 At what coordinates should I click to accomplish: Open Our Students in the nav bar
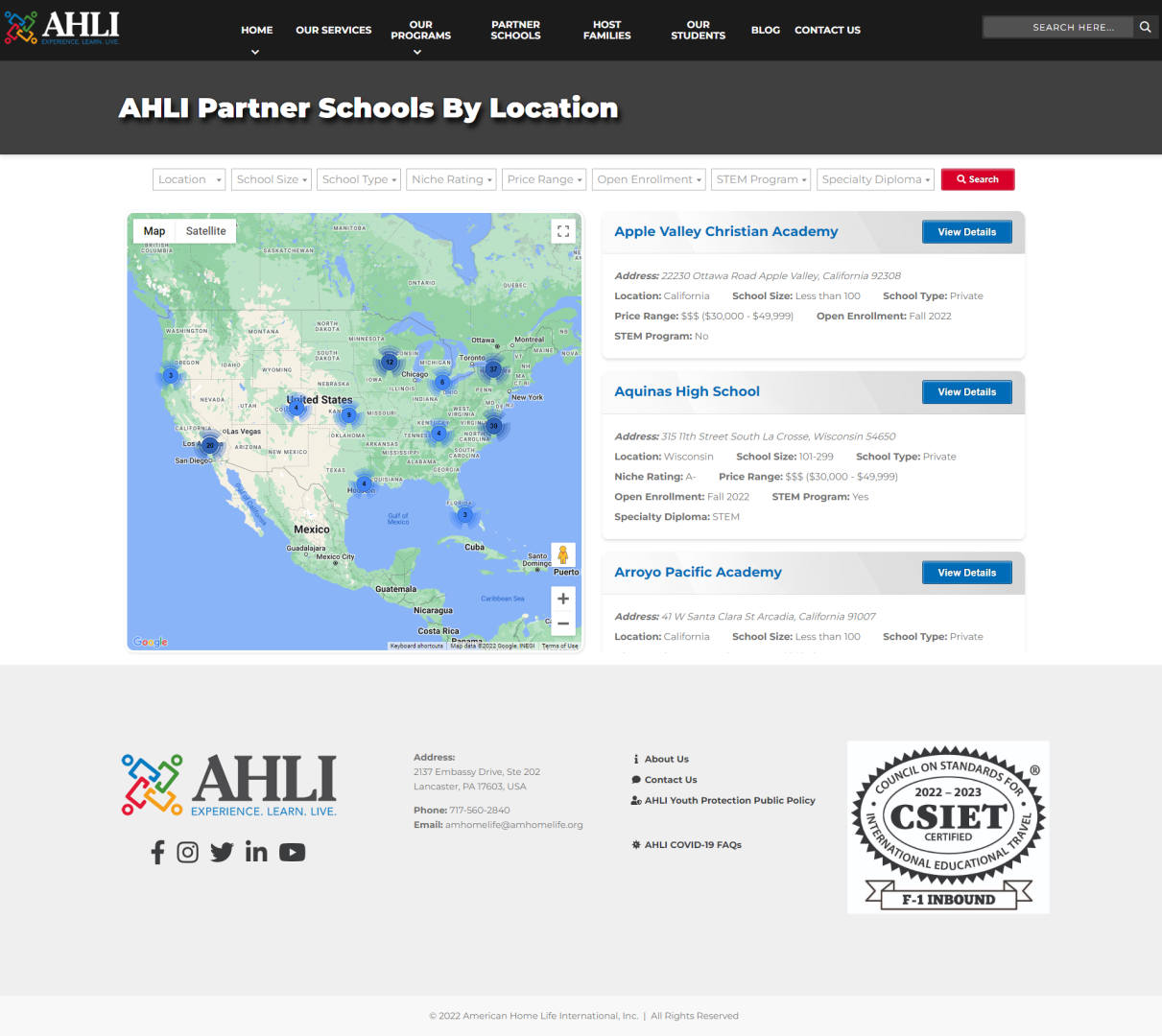[699, 30]
